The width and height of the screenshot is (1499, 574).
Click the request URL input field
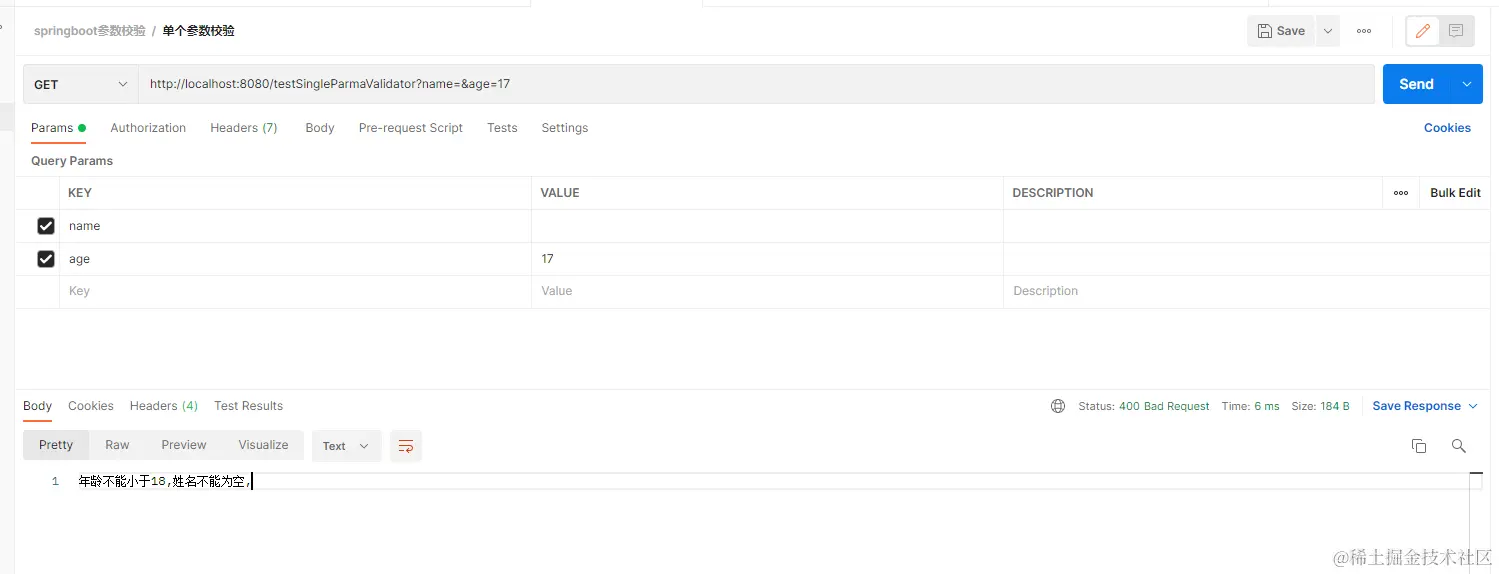point(756,84)
